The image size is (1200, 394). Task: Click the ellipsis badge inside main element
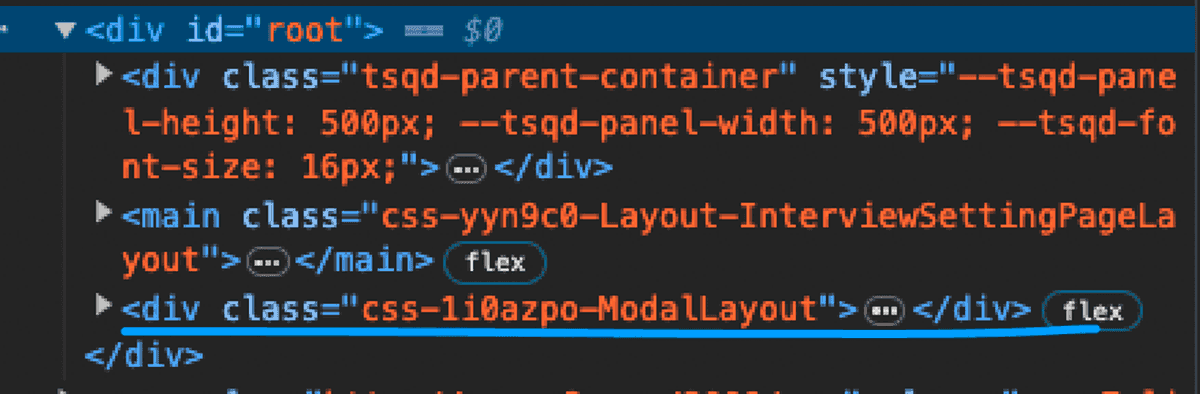tap(267, 263)
